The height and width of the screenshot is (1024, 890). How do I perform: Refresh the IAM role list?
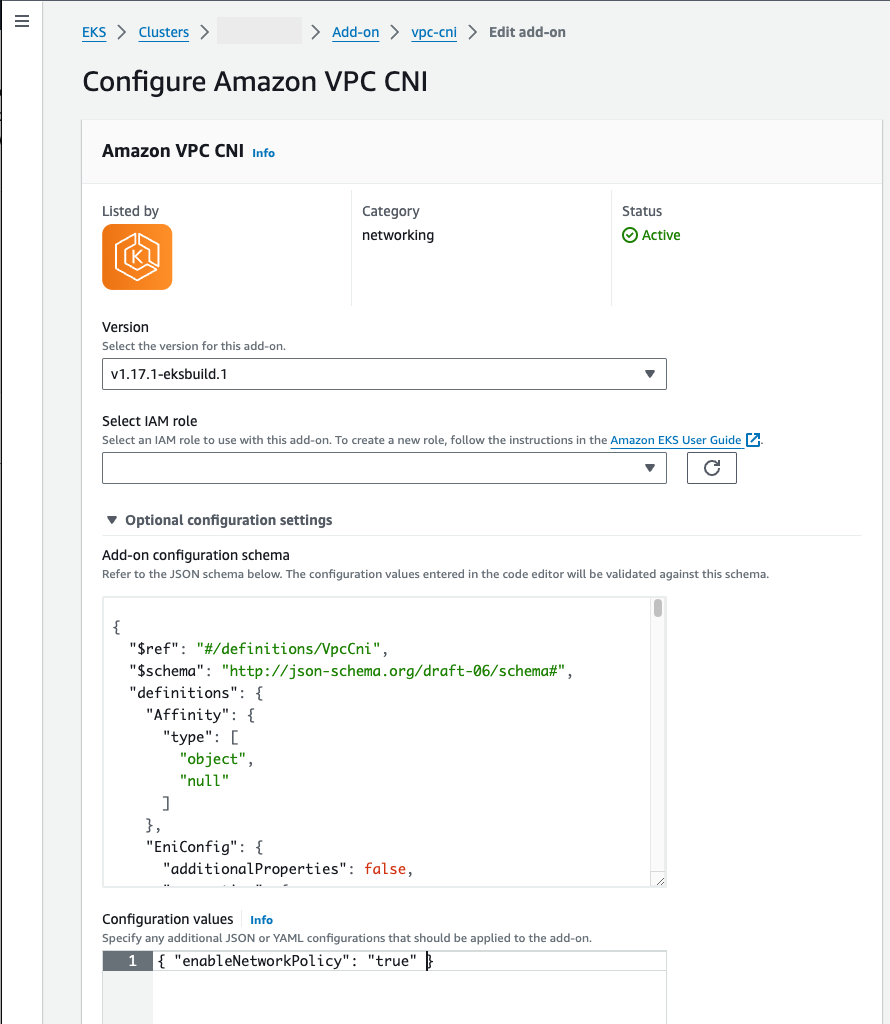(711, 467)
